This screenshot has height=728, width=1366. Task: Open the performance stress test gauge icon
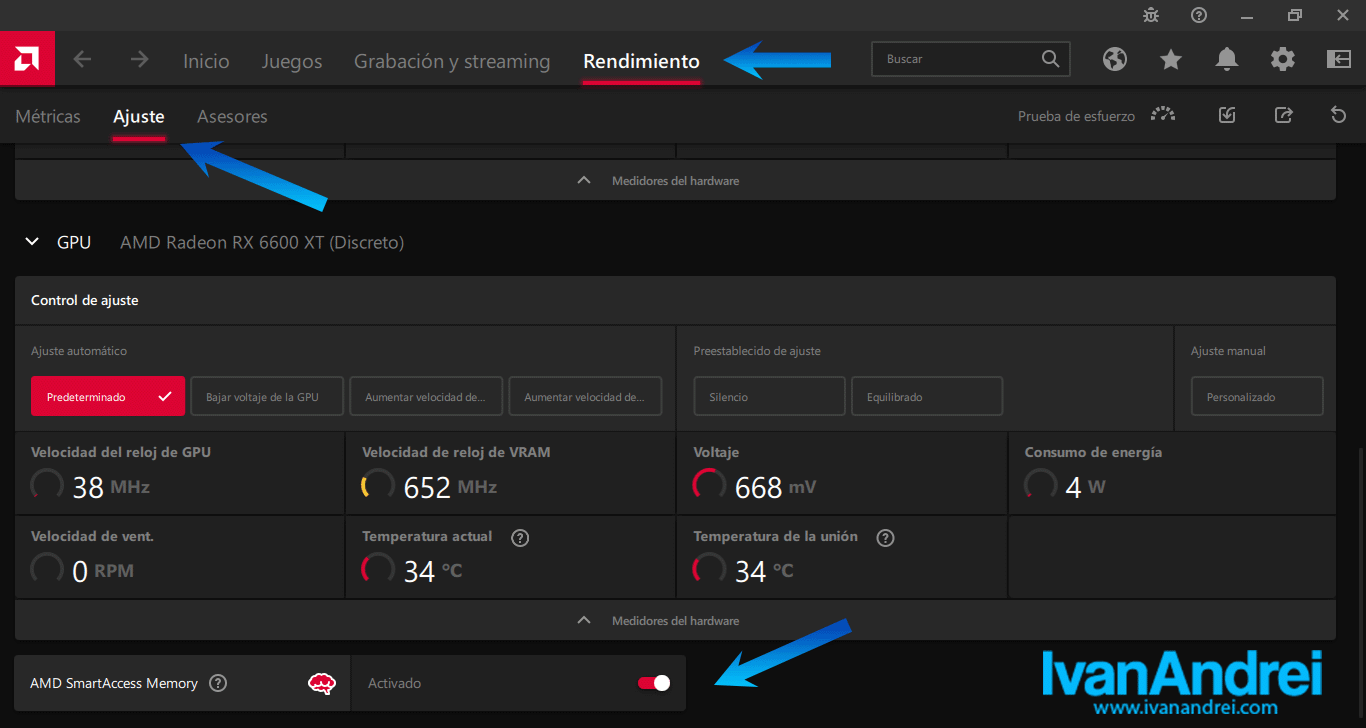tap(1163, 115)
